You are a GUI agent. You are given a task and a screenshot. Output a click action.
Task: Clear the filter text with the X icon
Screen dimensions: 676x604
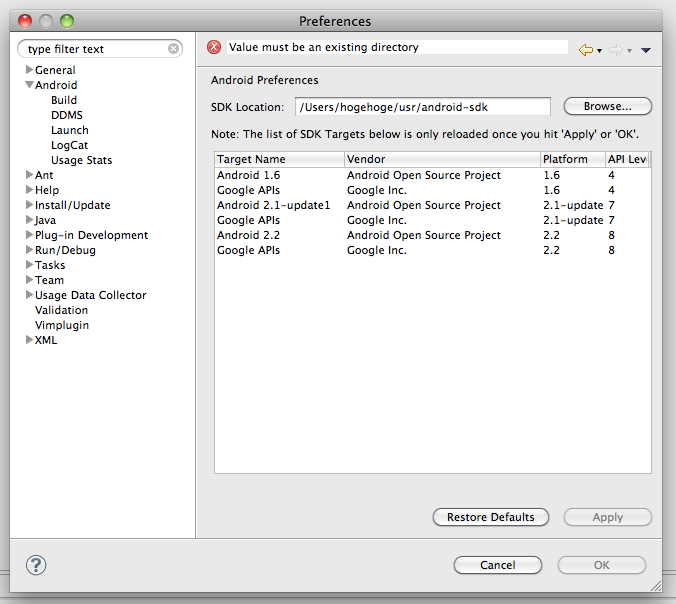pos(174,48)
